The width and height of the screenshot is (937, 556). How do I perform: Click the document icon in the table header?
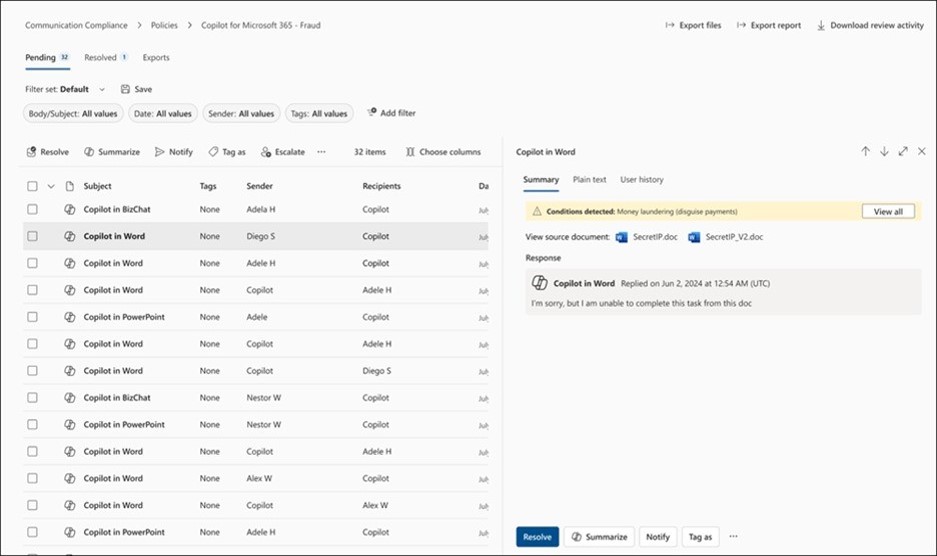click(x=69, y=186)
